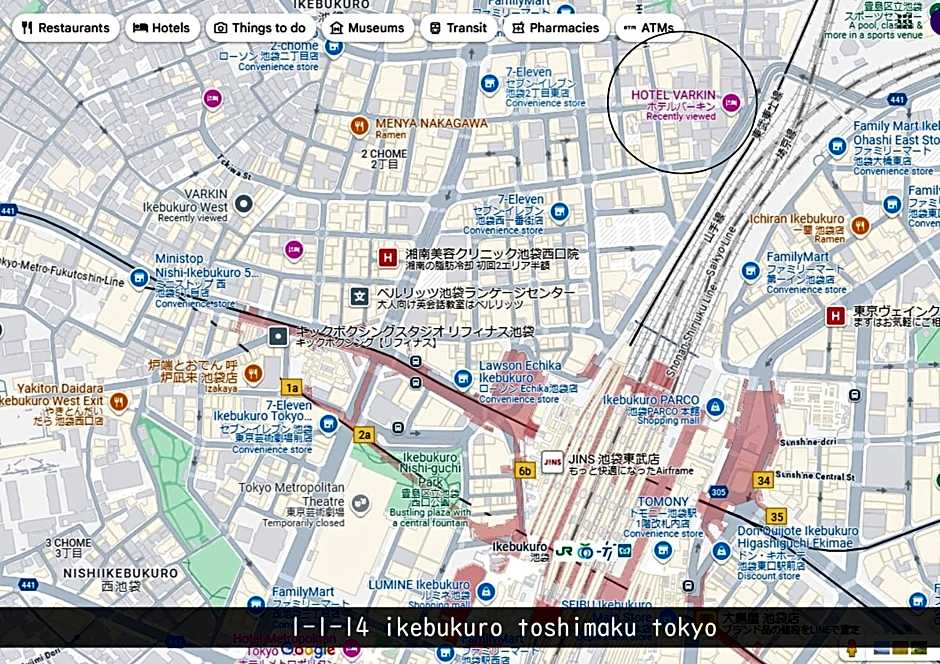The width and height of the screenshot is (940, 664).
Task: Select the キックボクシングスタジオ studio marker
Action: 278,336
